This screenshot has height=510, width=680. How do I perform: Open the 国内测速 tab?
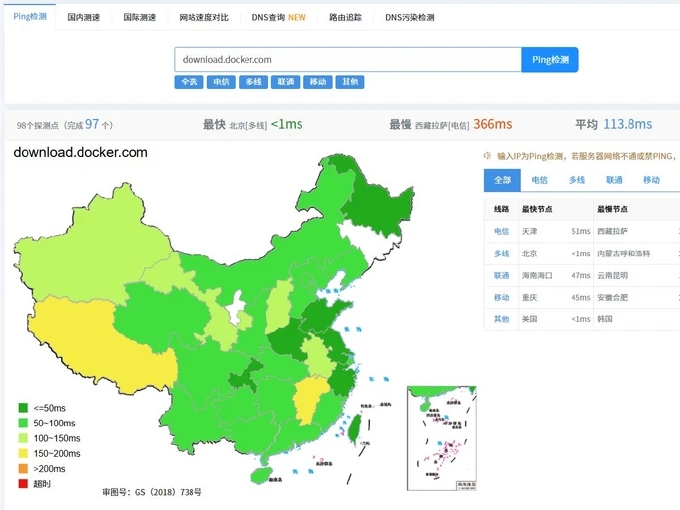click(x=84, y=17)
